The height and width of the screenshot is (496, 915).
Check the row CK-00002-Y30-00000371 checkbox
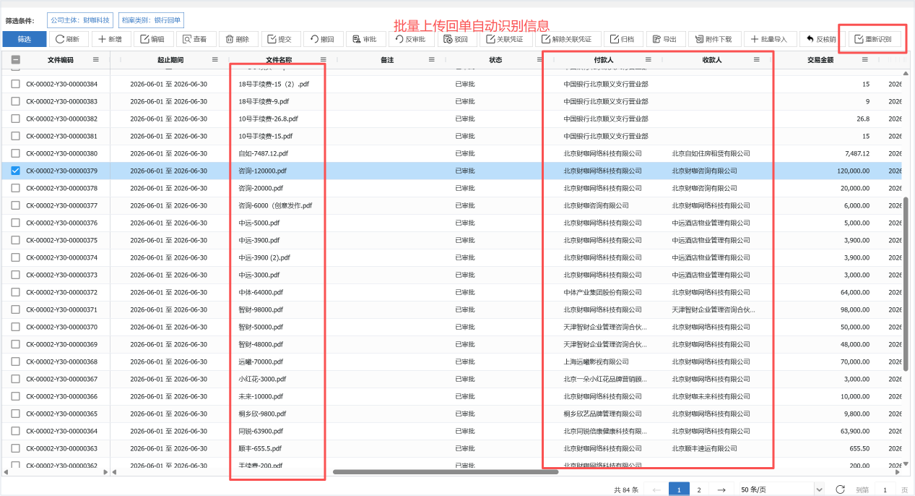coord(16,309)
